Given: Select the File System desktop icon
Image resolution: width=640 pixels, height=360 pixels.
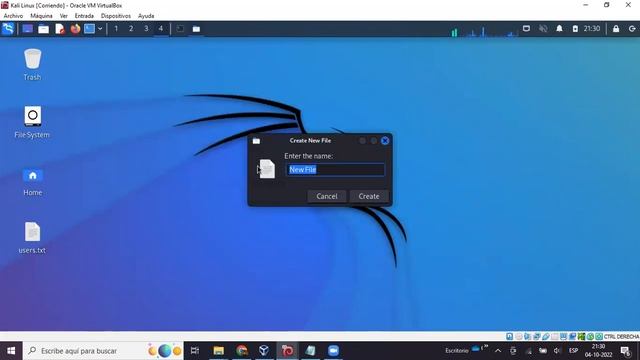Looking at the screenshot, I should coord(32,122).
